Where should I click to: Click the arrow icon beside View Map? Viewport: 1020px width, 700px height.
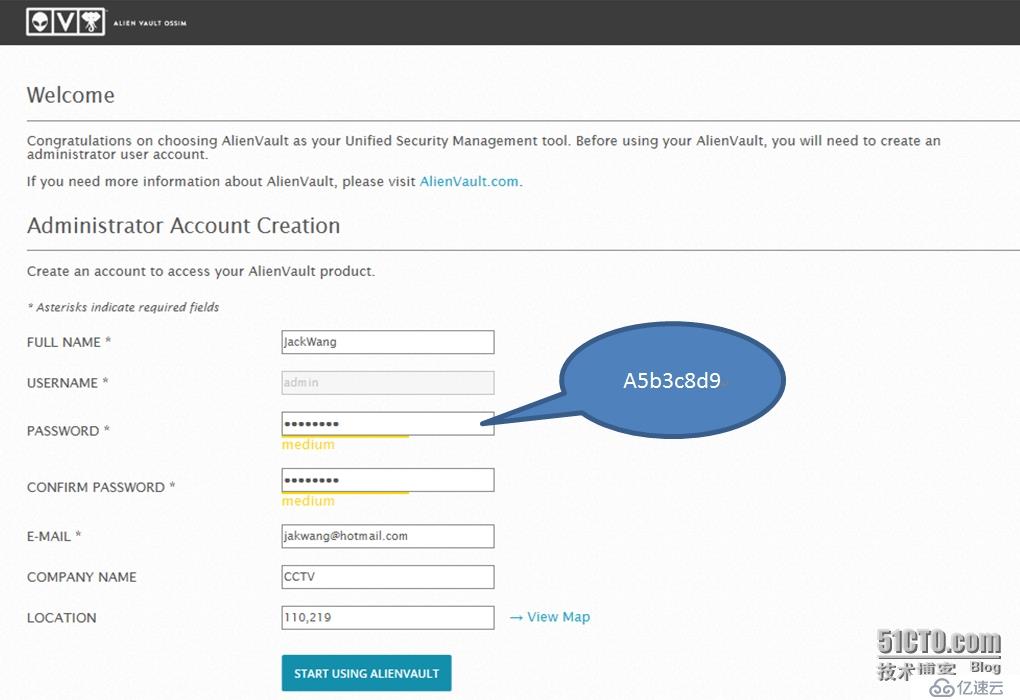[516, 618]
